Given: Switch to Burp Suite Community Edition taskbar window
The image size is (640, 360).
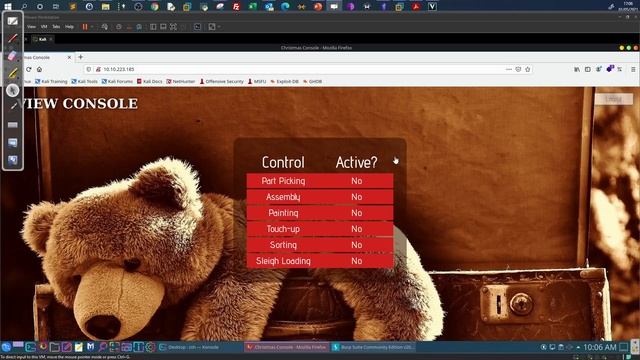Looking at the screenshot, I should (373, 347).
